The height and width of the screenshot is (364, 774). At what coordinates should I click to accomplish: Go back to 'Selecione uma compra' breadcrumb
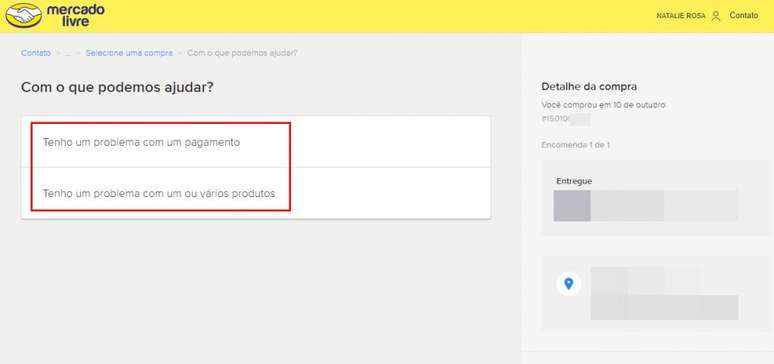(129, 53)
